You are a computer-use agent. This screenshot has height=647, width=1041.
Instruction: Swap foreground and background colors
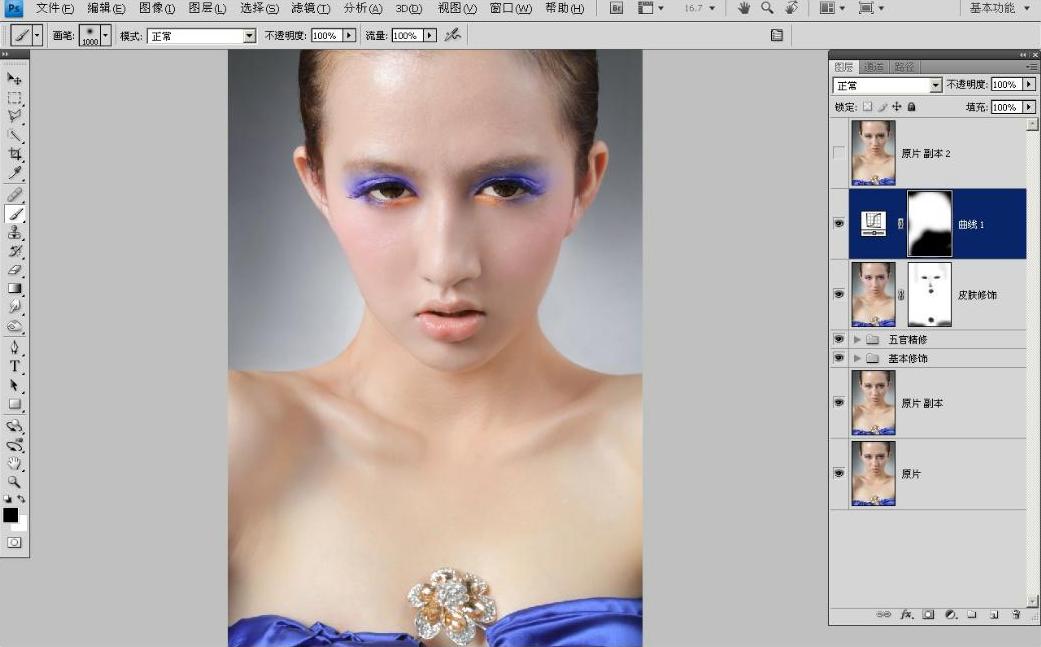[x=22, y=498]
